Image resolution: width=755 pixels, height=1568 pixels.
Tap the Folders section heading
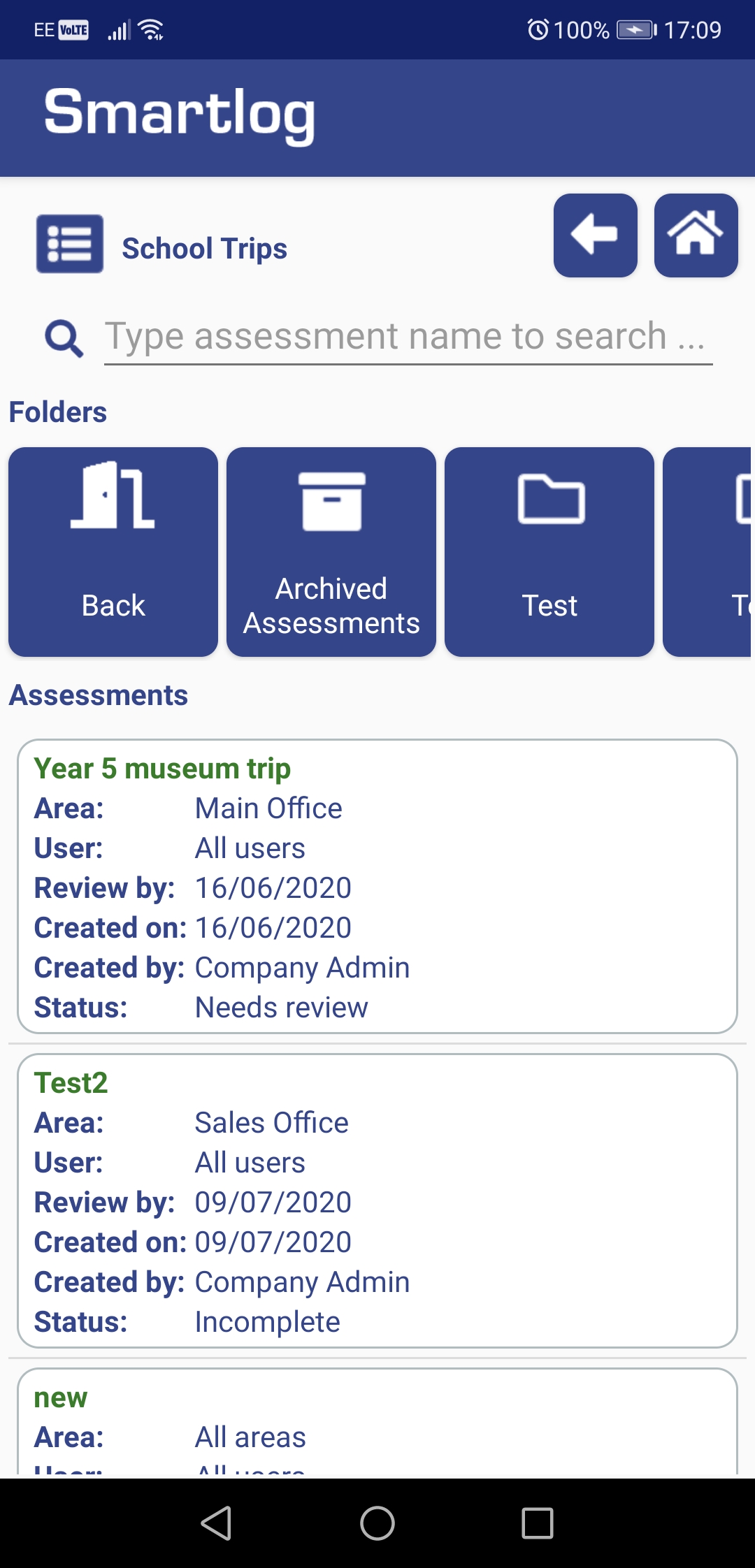coord(58,412)
